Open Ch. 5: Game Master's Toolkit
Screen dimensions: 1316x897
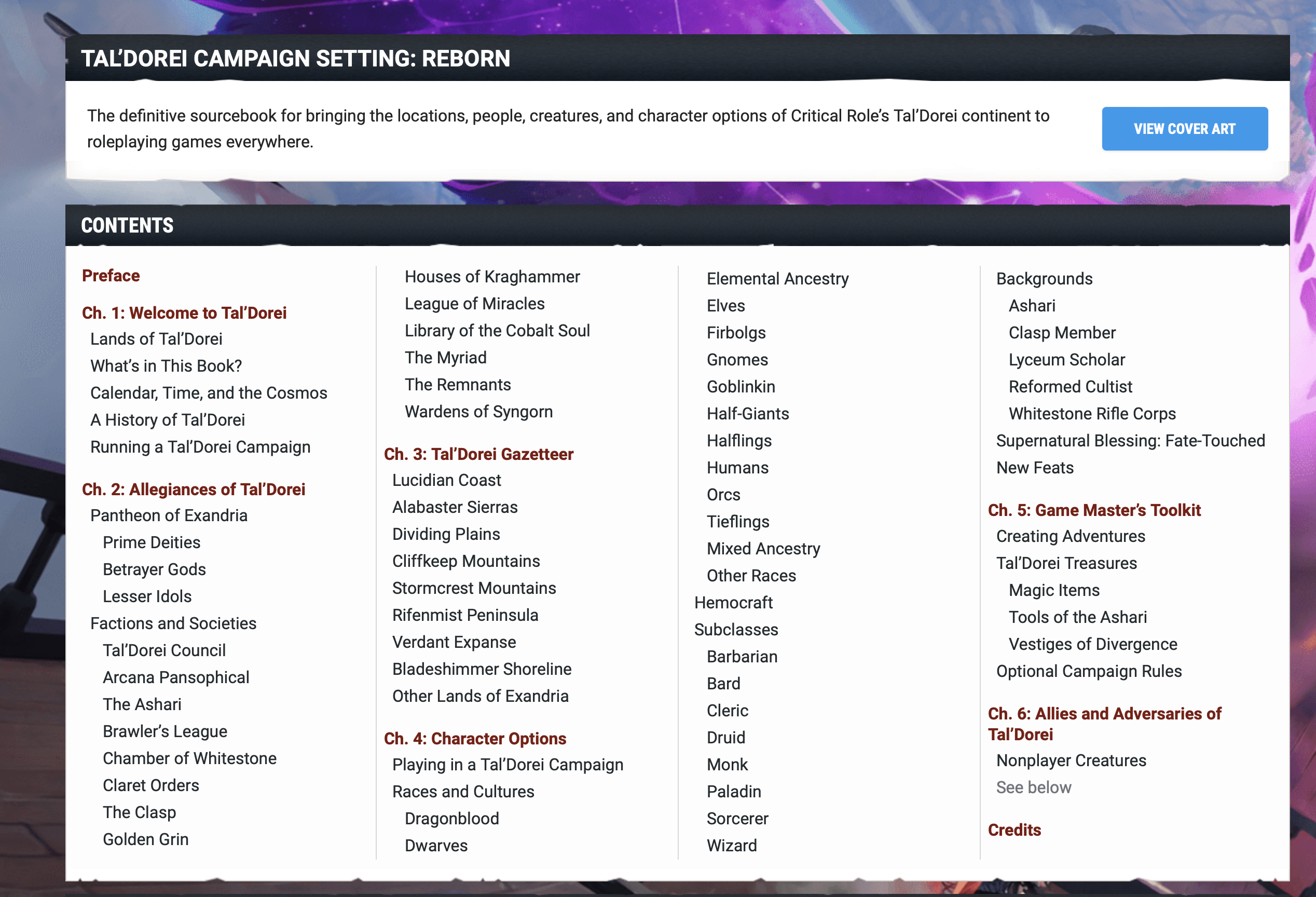point(1094,510)
